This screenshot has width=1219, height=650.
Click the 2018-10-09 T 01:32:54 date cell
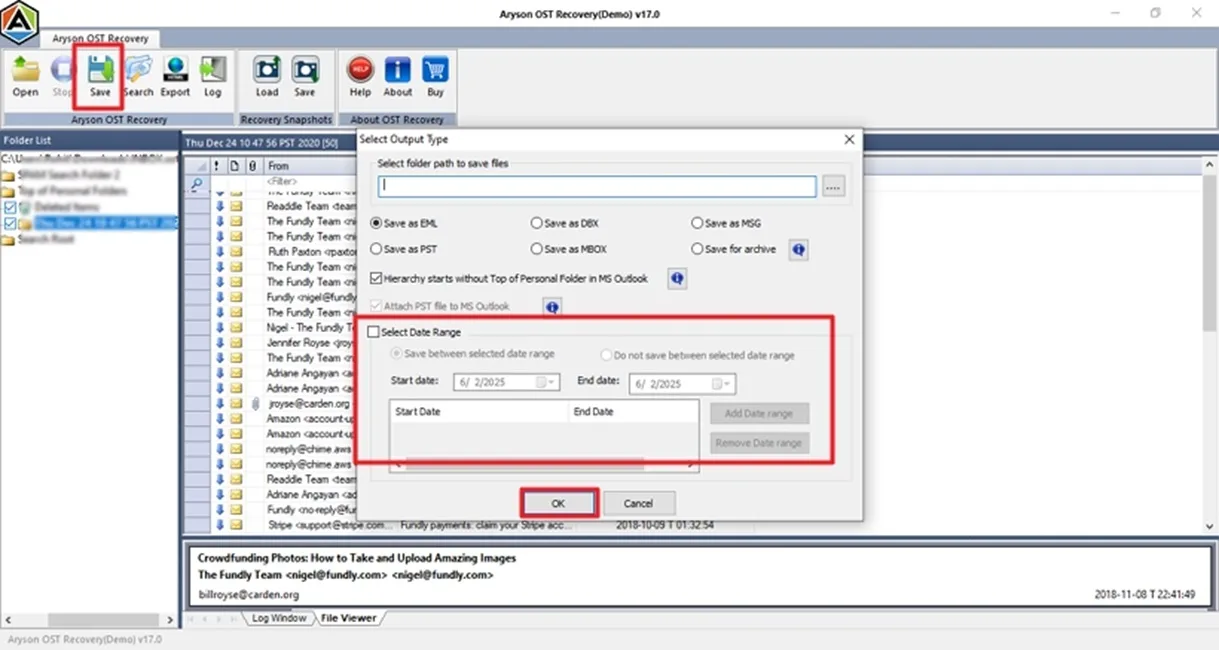663,524
